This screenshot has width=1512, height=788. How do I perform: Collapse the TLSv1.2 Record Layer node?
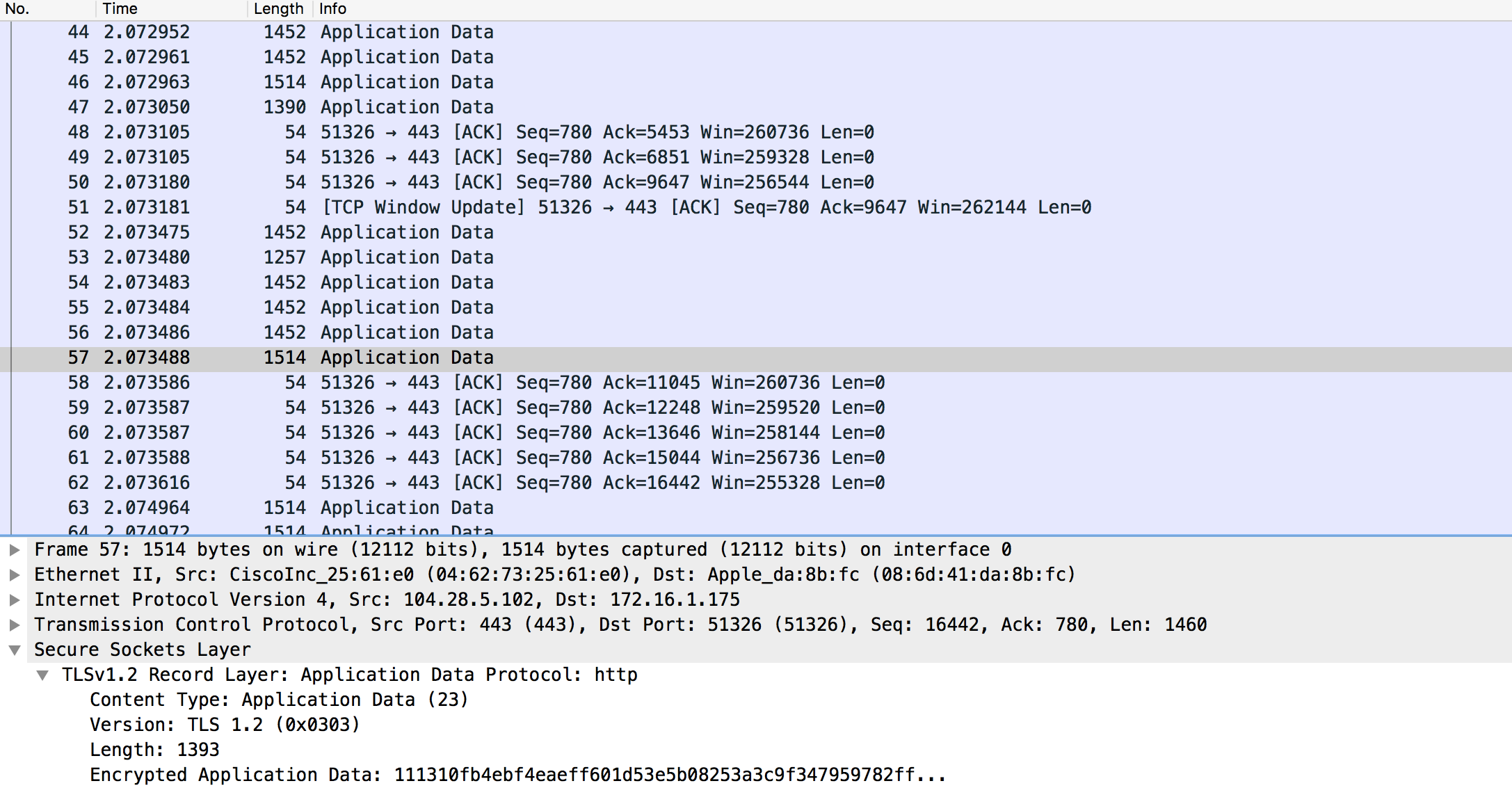click(x=42, y=675)
